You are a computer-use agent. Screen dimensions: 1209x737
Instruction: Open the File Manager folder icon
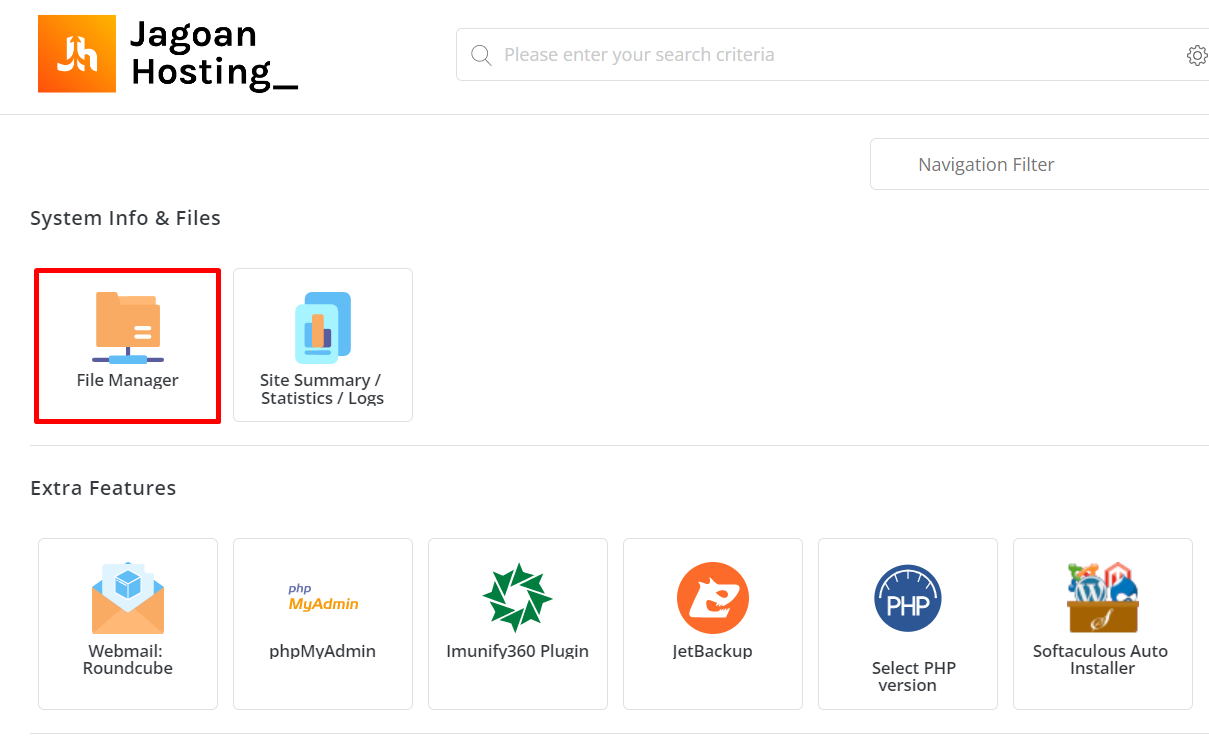128,327
